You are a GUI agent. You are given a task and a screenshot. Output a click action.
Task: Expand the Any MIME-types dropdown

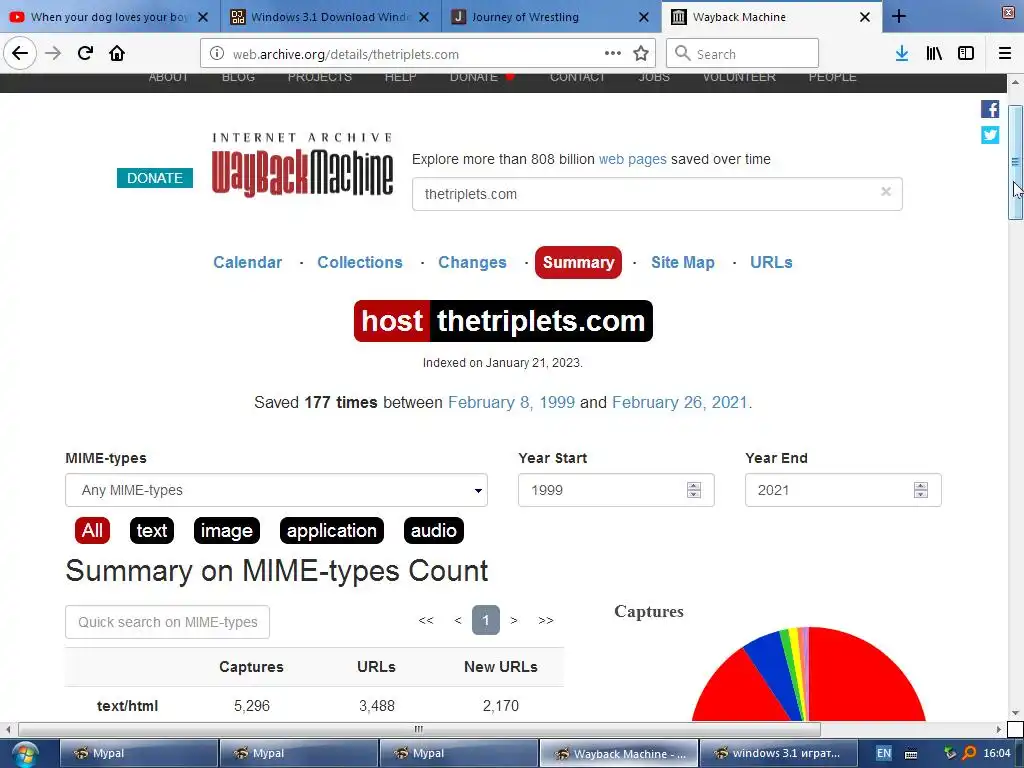(x=276, y=490)
